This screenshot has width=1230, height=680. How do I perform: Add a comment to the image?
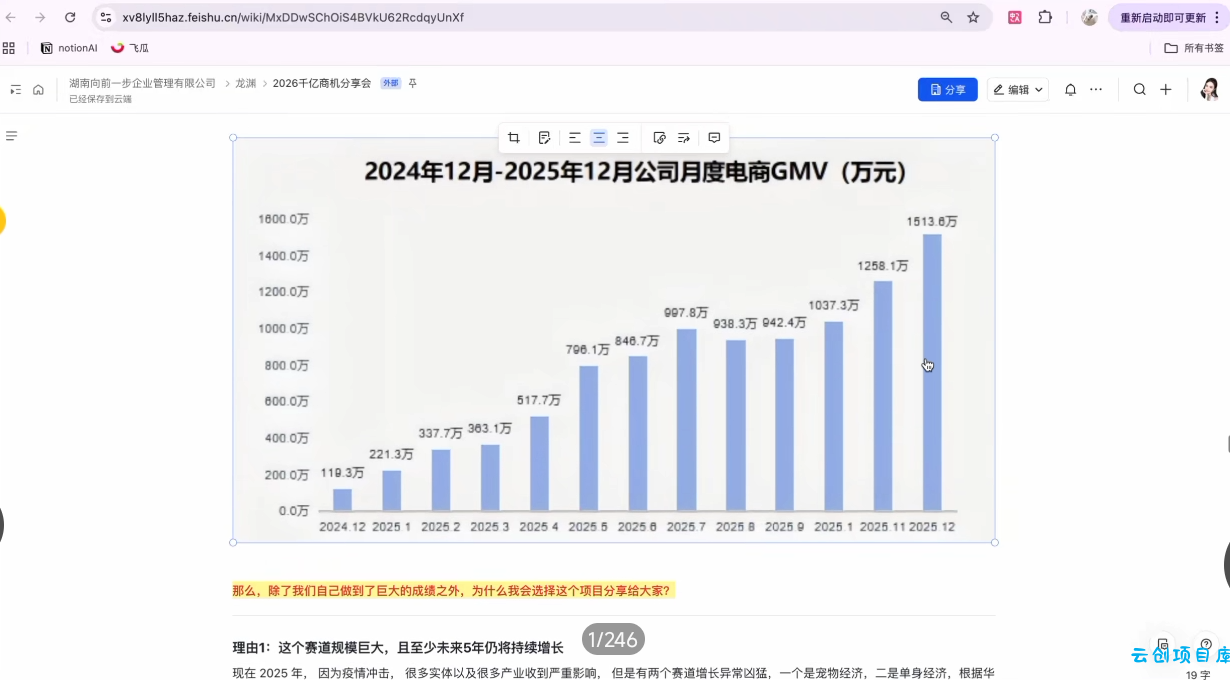coord(714,138)
